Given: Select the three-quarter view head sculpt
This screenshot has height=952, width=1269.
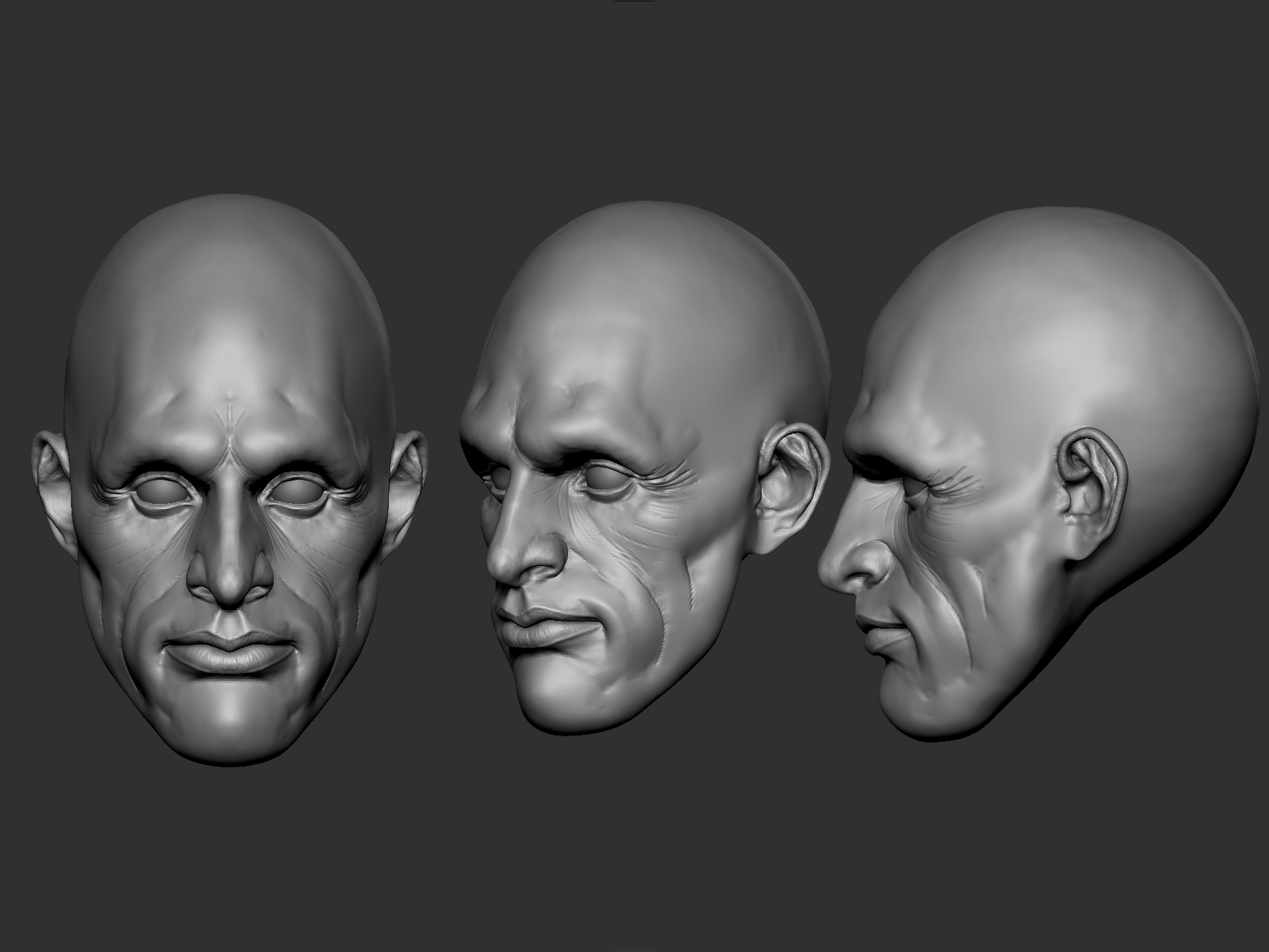Looking at the screenshot, I should tap(645, 467).
